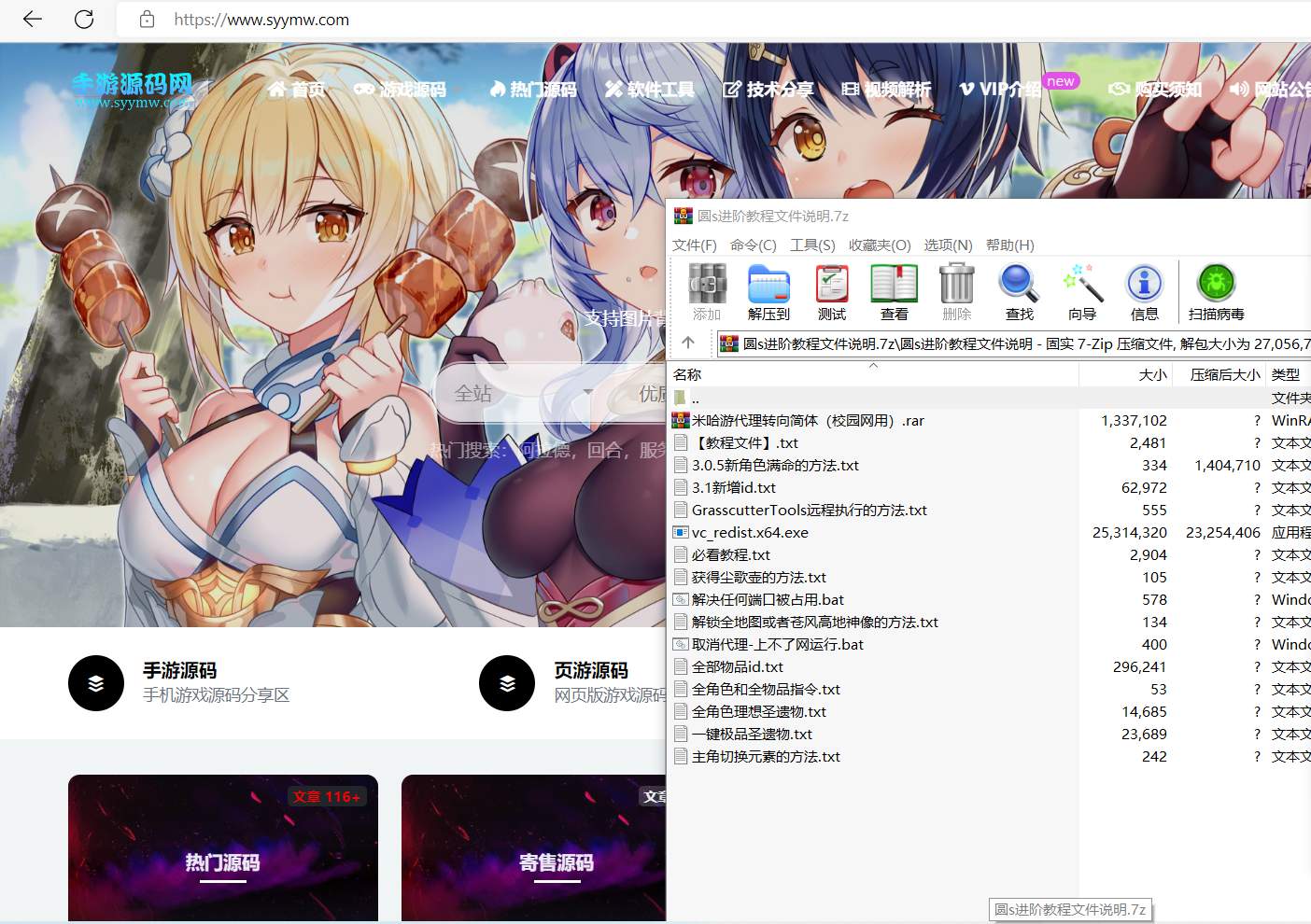Launch the Wizard (向导) wand icon
This screenshot has width=1311, height=924.
tap(1082, 291)
